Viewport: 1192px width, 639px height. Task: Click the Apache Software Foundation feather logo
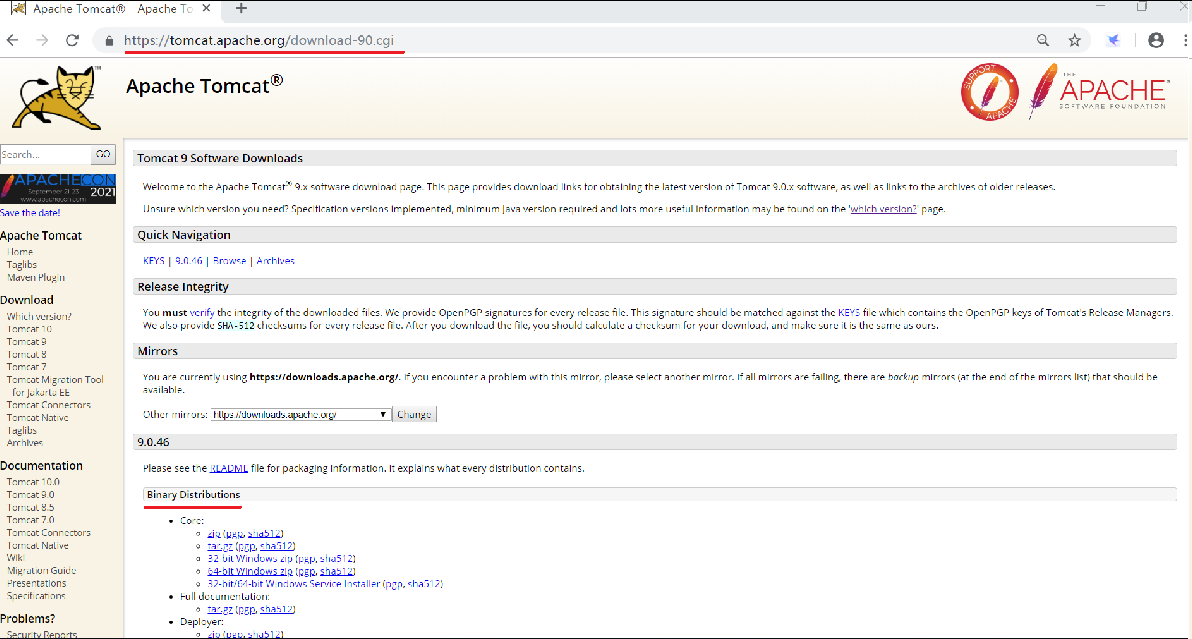1098,91
